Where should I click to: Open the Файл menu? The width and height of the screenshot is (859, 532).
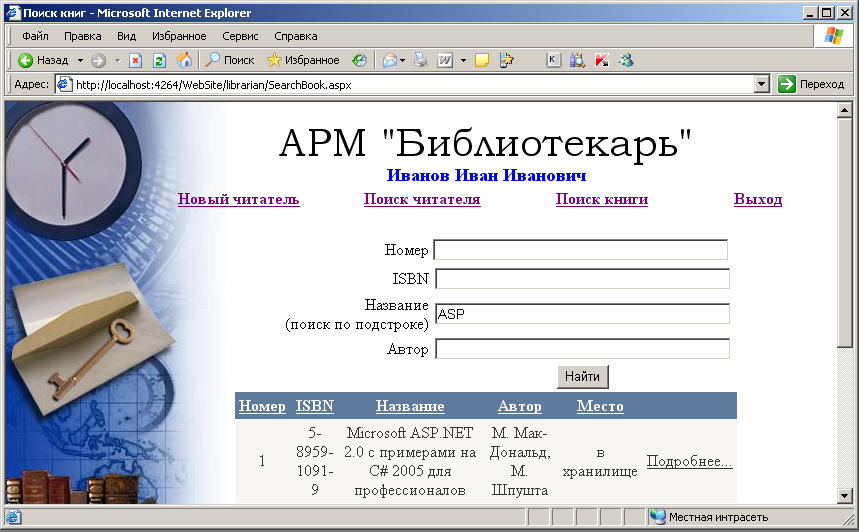(x=35, y=36)
